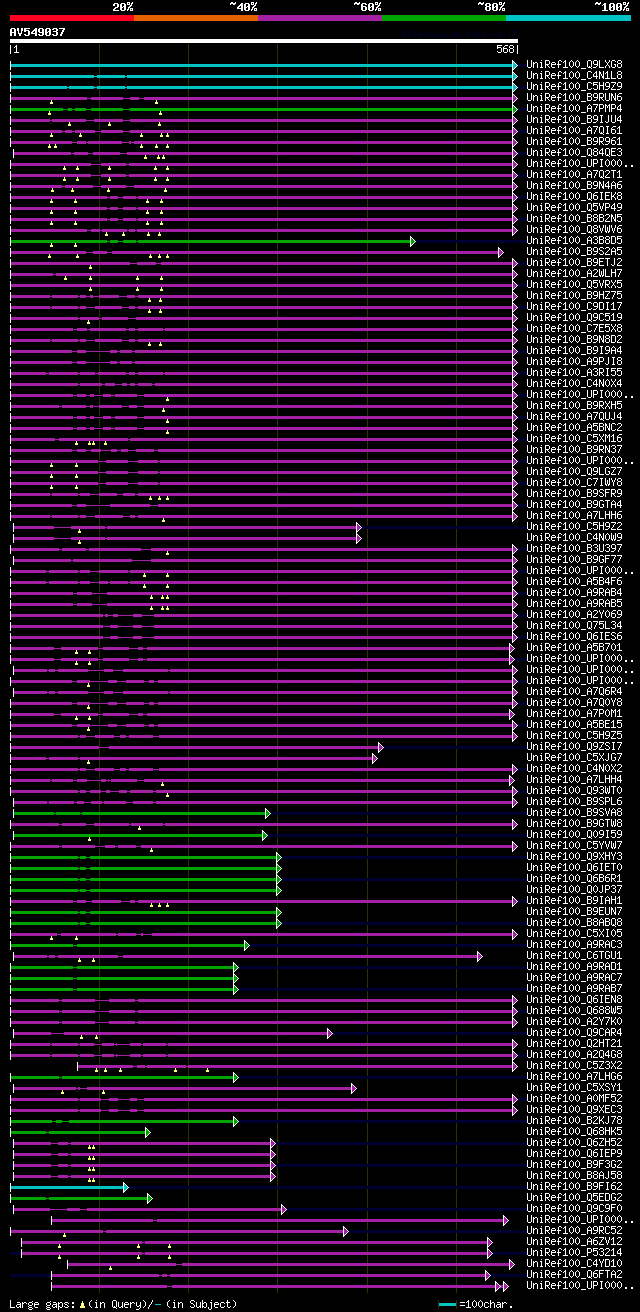Image resolution: width=640 pixels, height=1312 pixels.
Task: Click the label UniRef100_Q5VP49
Action: (x=574, y=207)
